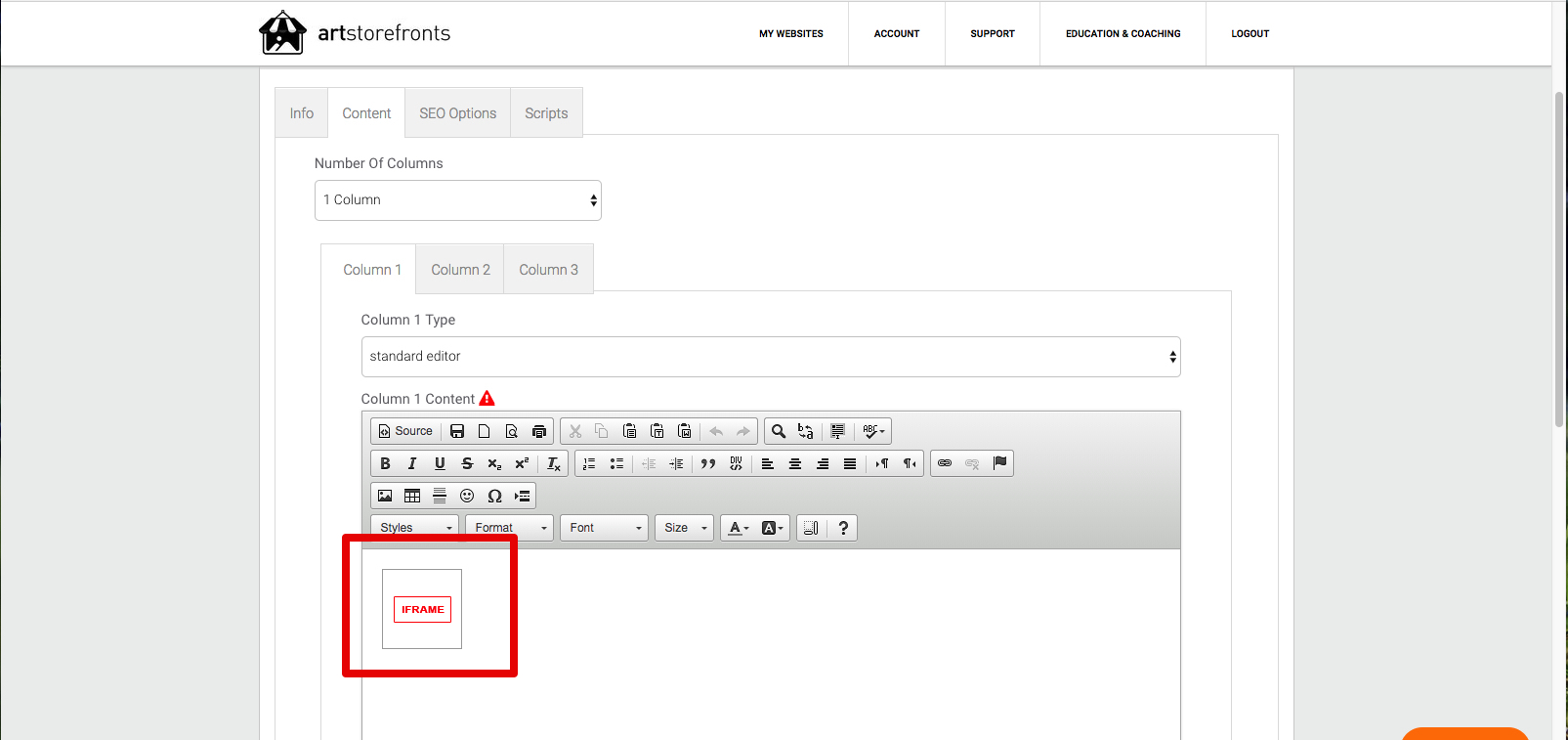Image resolution: width=1568 pixels, height=740 pixels.
Task: Insert a special character with the Omega icon
Action: [x=494, y=496]
